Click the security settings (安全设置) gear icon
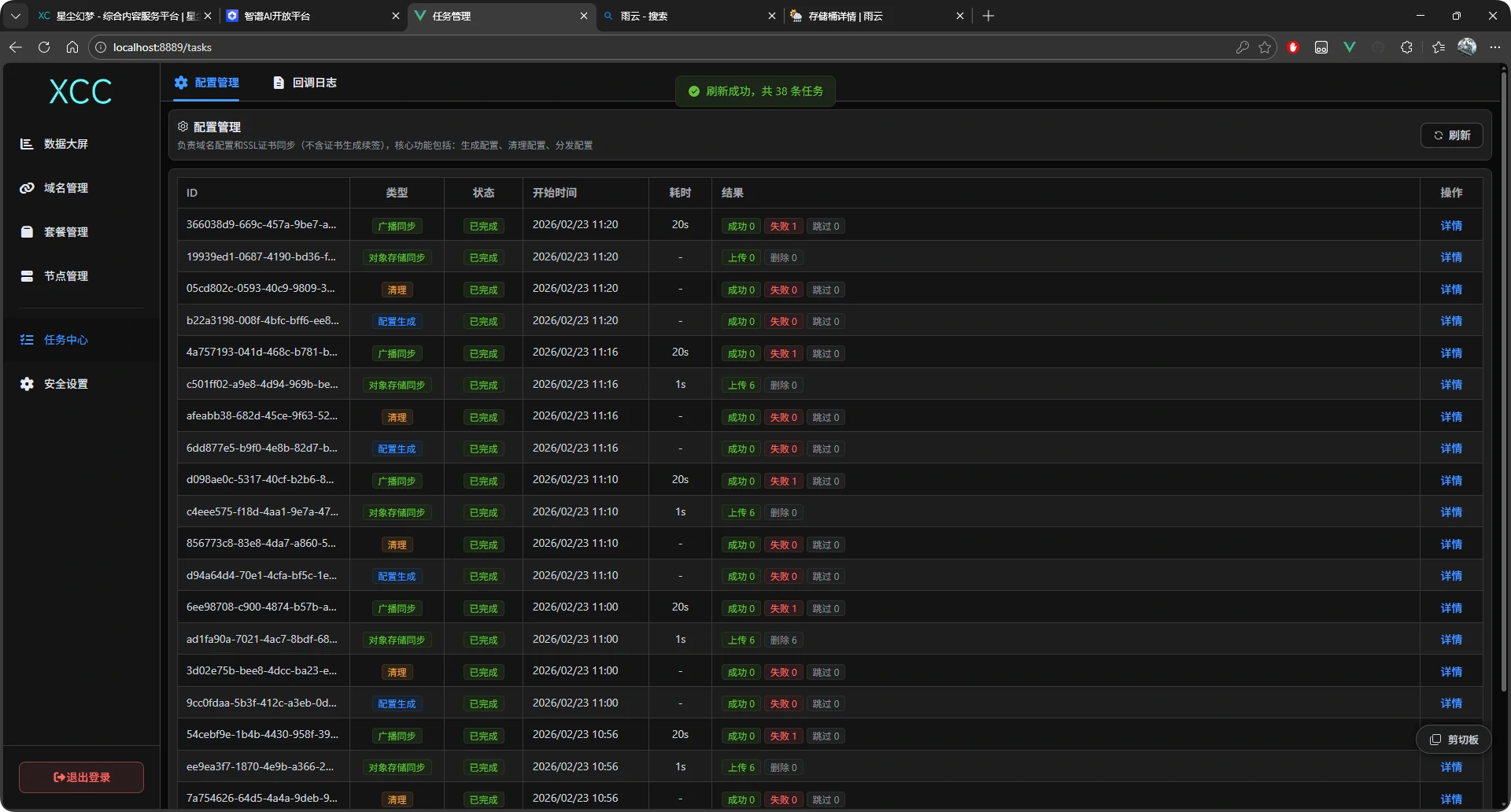 [27, 384]
